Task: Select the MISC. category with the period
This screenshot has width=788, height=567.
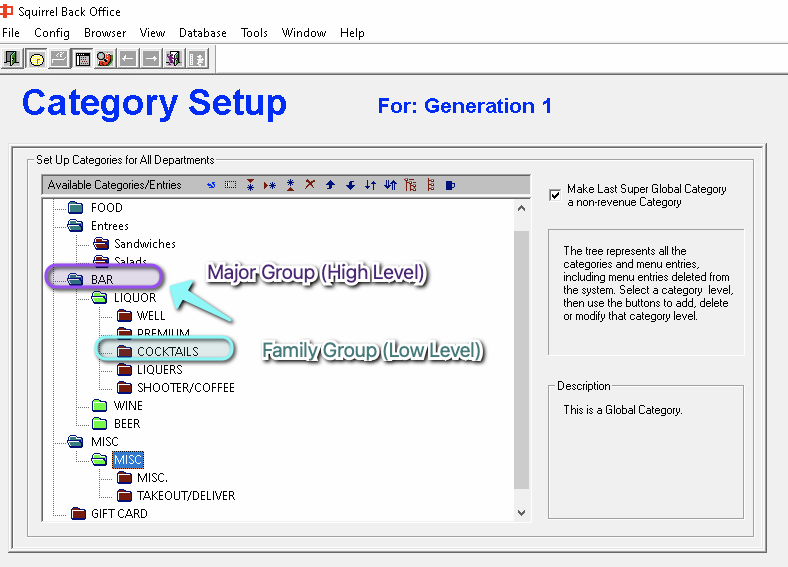Action: coord(152,478)
